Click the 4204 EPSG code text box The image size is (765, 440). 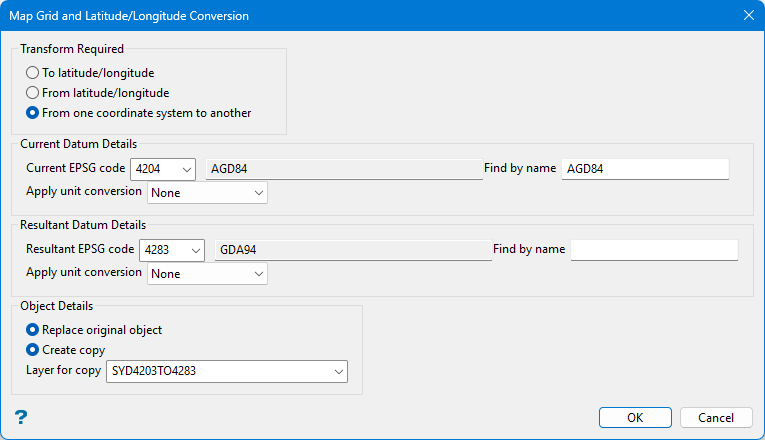click(153, 169)
